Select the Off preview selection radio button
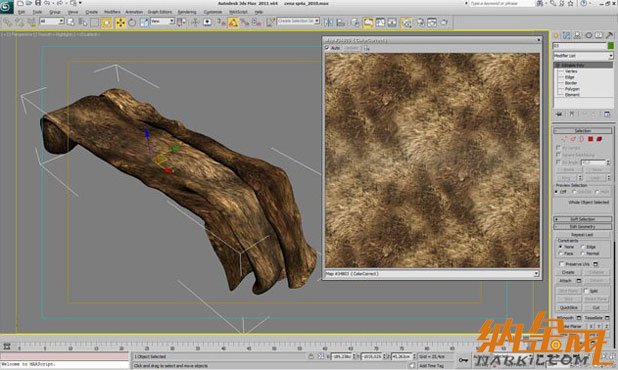This screenshot has height=370, width=618. coord(557,192)
